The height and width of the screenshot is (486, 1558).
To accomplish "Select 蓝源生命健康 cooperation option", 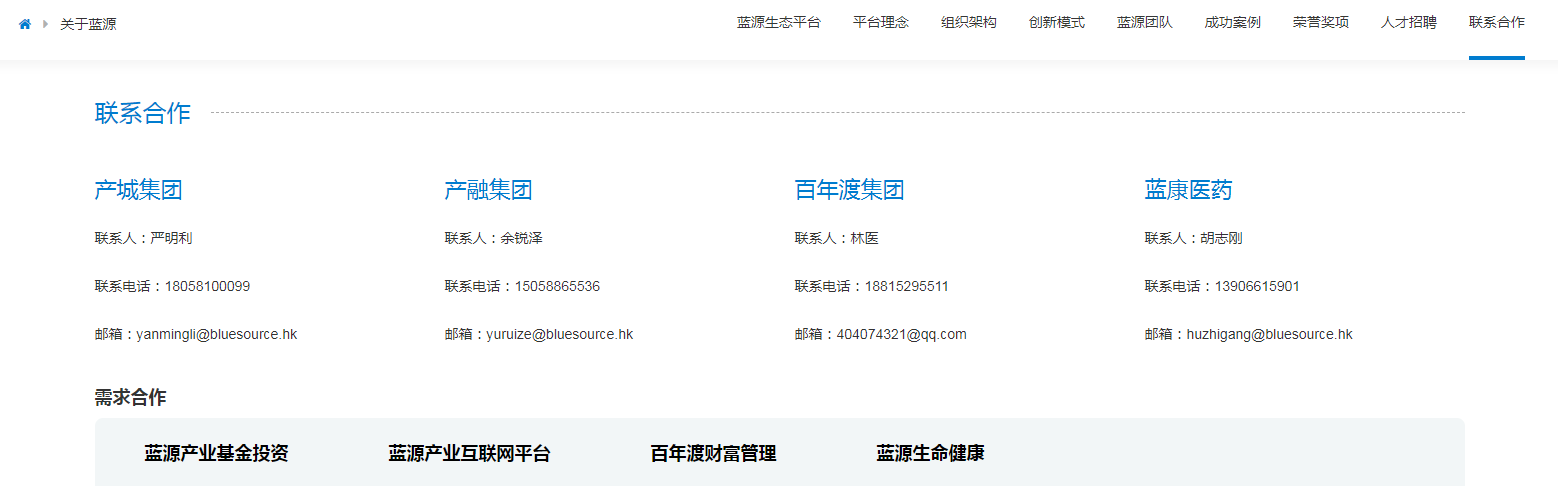I will (930, 453).
